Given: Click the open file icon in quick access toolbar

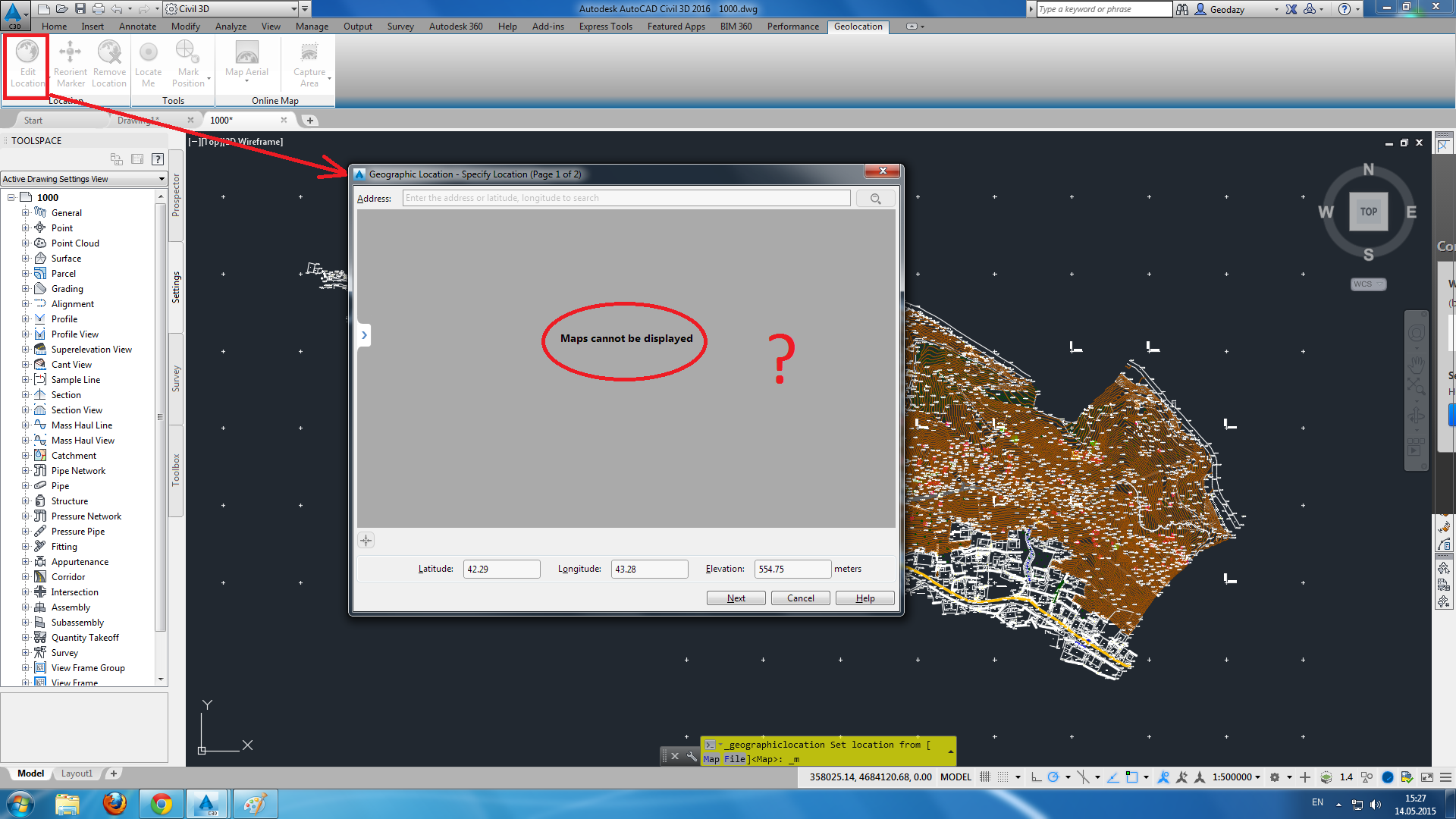Looking at the screenshot, I should [62, 9].
